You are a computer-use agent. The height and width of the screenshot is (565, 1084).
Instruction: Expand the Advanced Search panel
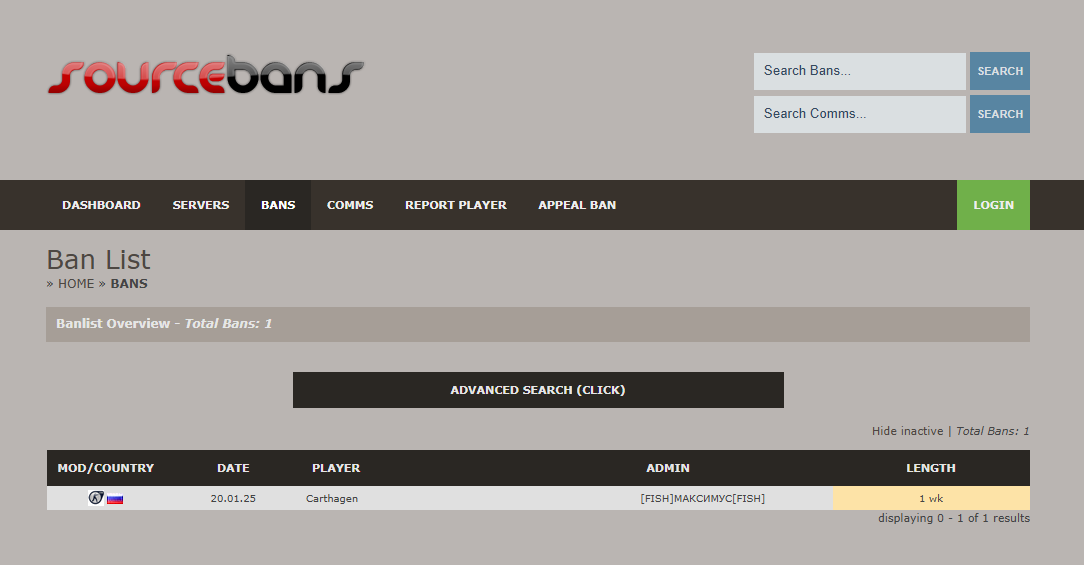coord(538,390)
